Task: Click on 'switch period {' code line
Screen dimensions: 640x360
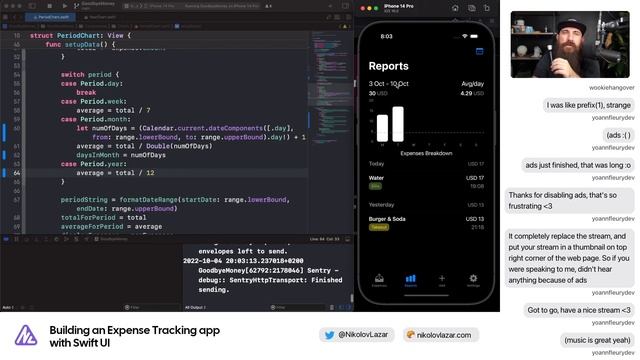Action: [90, 75]
